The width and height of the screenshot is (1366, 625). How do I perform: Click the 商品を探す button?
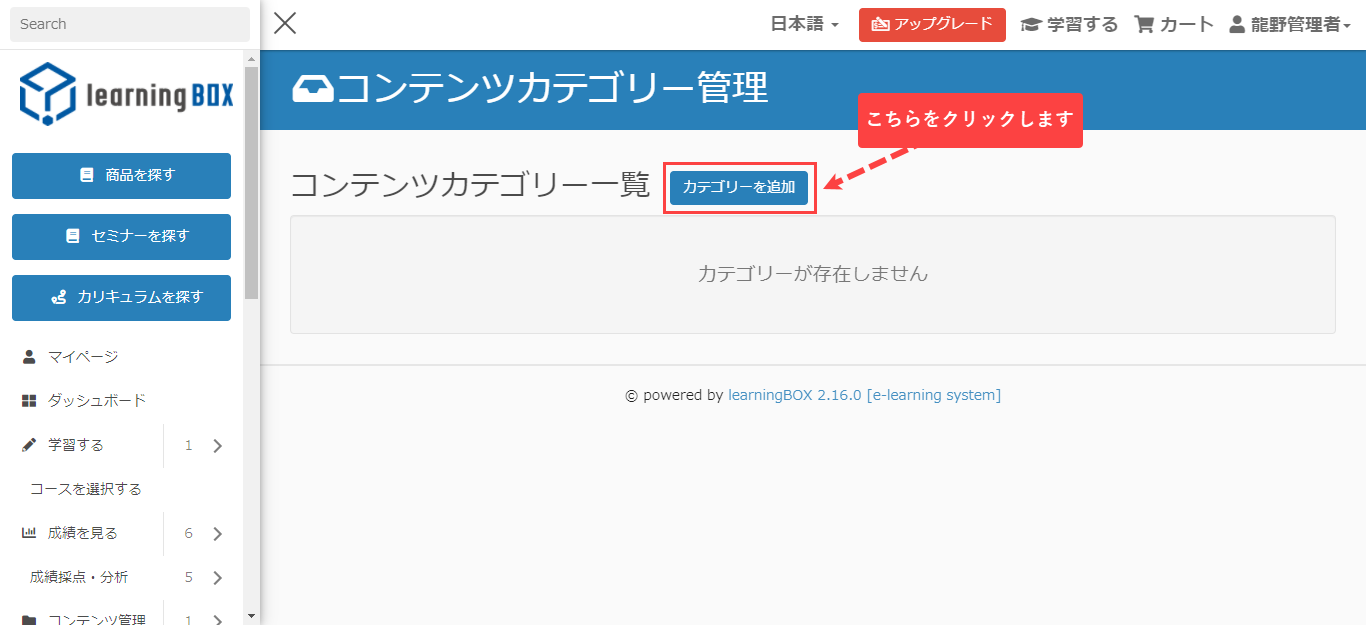121,176
